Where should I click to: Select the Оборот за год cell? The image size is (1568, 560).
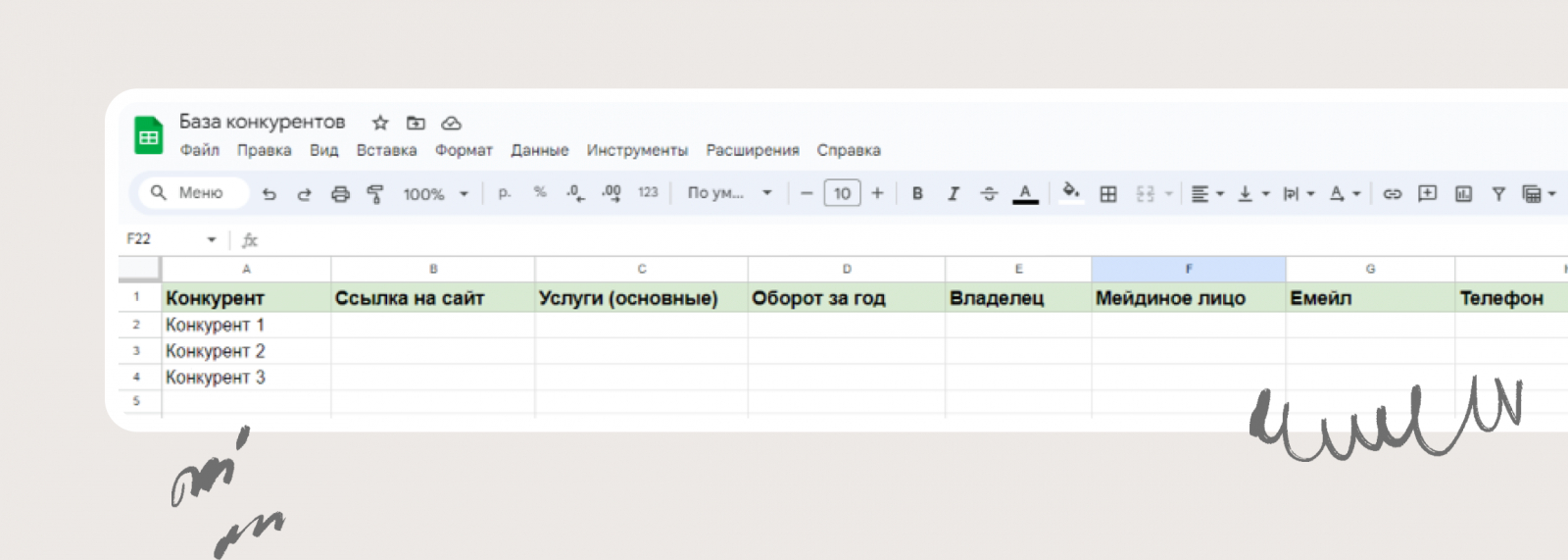coord(847,298)
